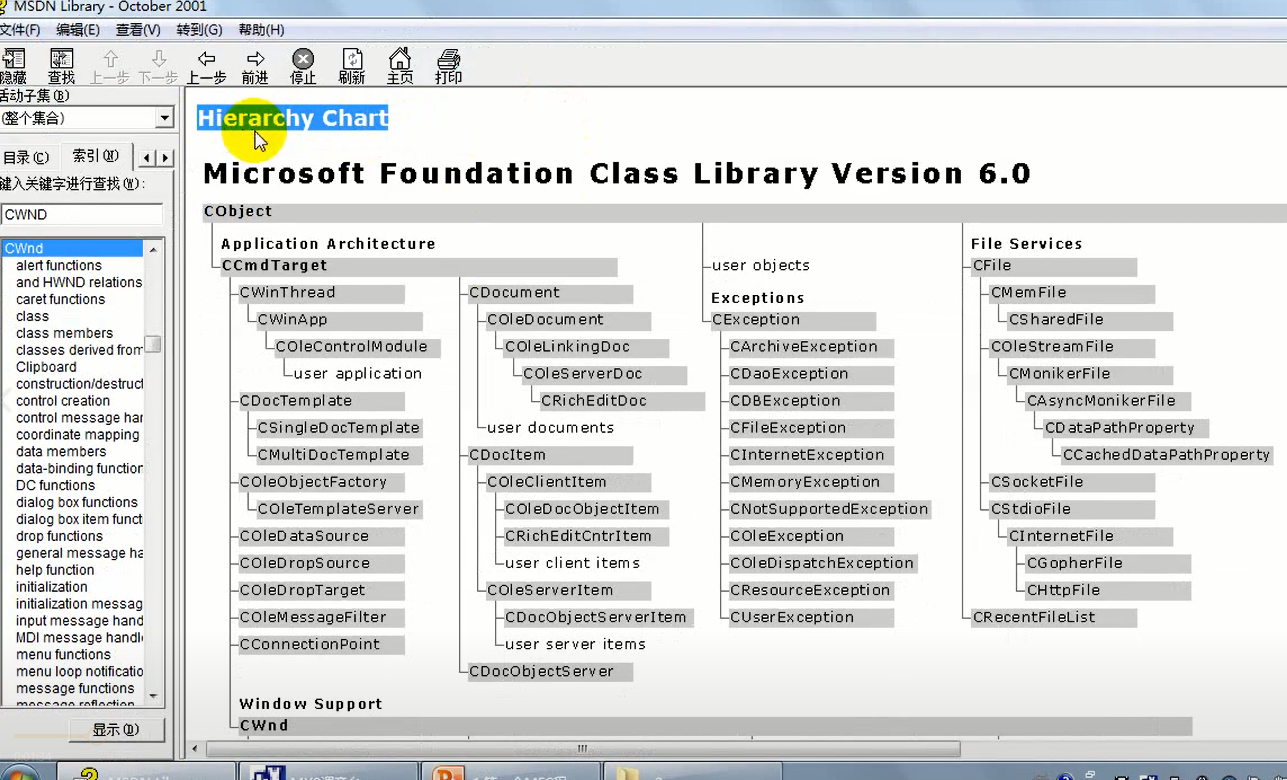
Task: Select 'caret functions' in the index list
Action: tap(60, 299)
